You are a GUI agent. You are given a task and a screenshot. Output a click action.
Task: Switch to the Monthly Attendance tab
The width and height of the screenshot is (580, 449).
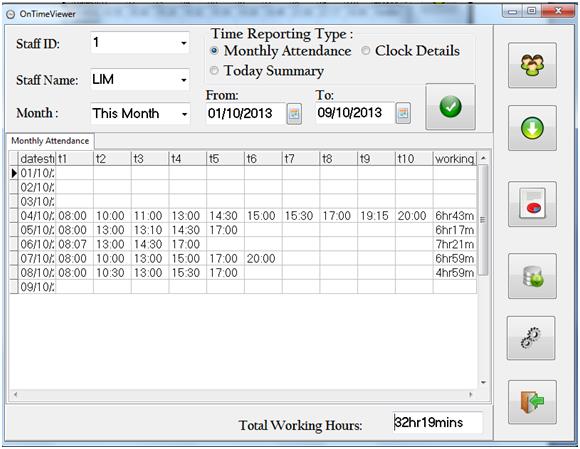point(50,141)
